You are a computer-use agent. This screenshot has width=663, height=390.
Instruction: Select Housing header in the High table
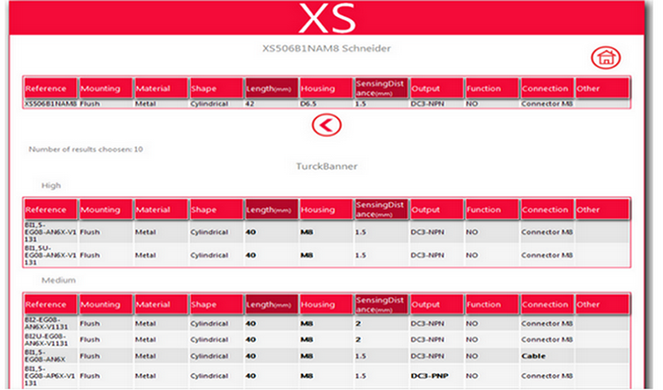(x=327, y=209)
